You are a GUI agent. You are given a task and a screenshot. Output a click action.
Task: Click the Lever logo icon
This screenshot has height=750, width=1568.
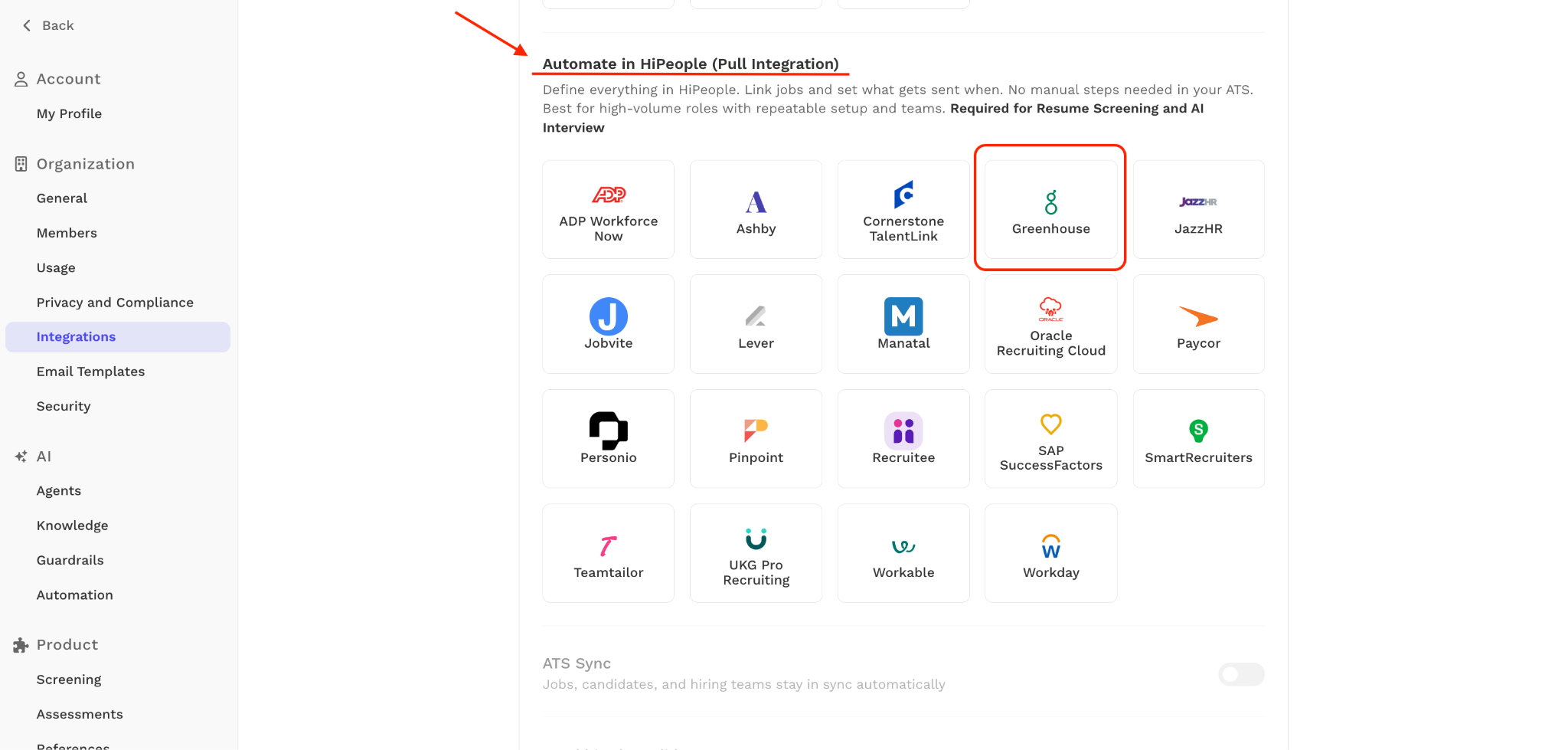pyautogui.click(x=756, y=316)
